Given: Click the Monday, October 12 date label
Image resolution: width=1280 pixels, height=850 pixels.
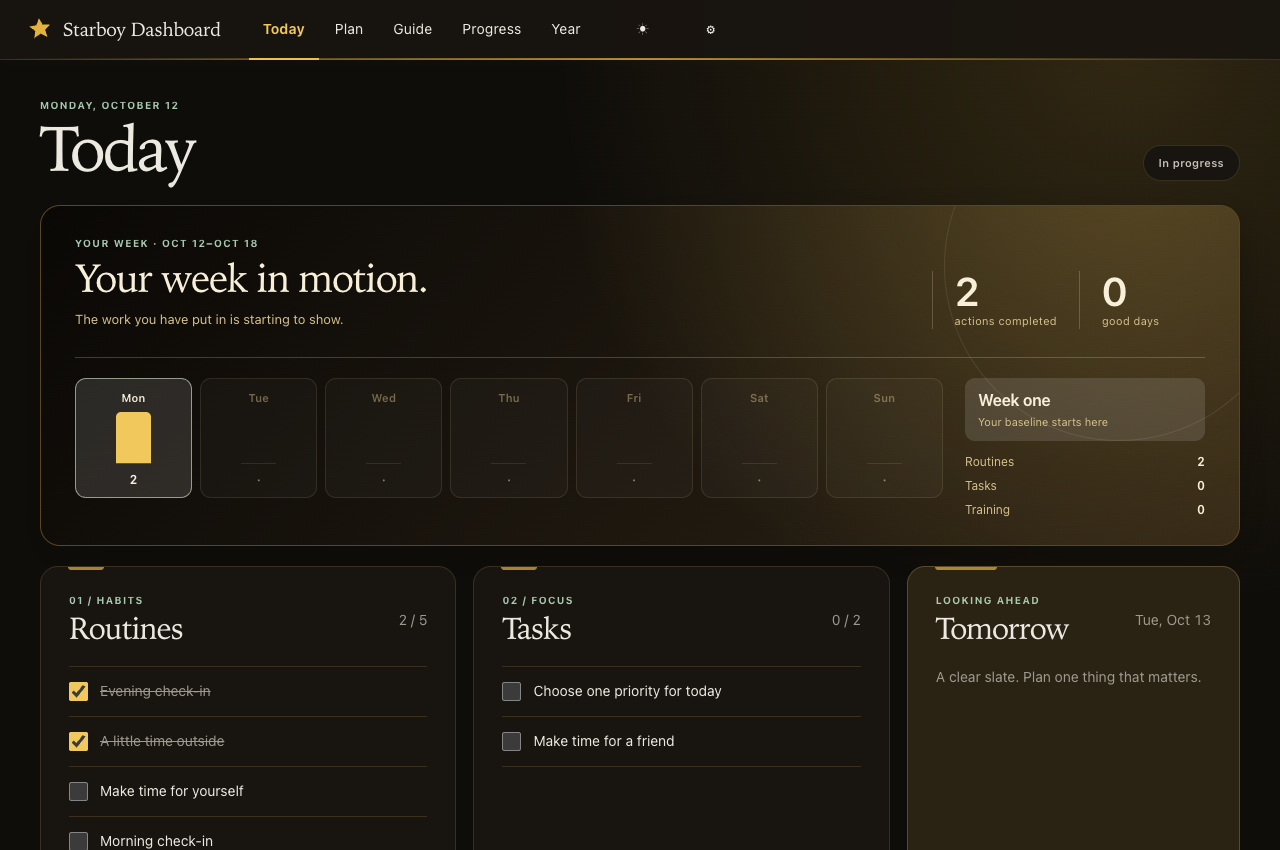Looking at the screenshot, I should point(110,105).
